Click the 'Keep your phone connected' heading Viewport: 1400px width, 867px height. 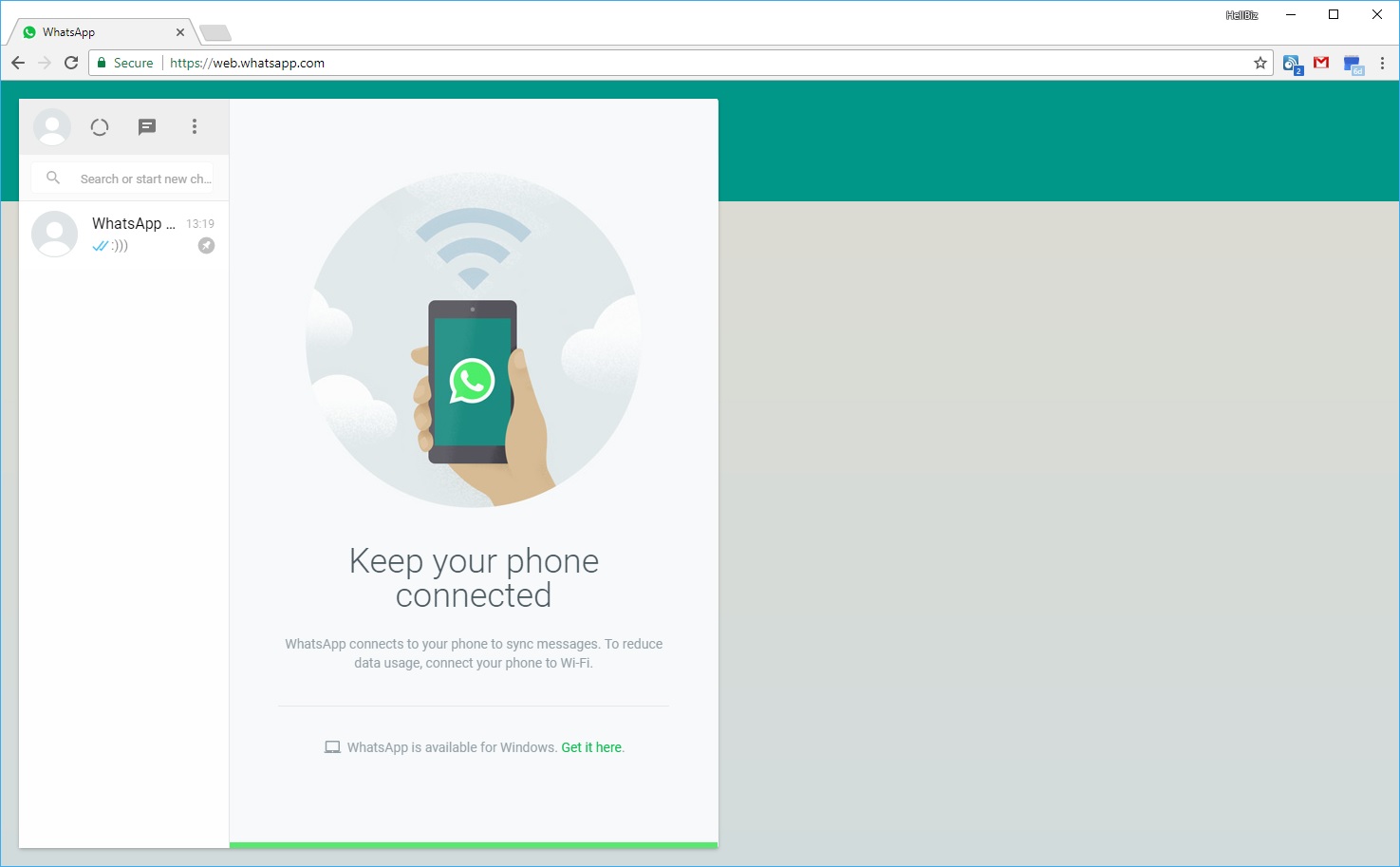pos(474,577)
